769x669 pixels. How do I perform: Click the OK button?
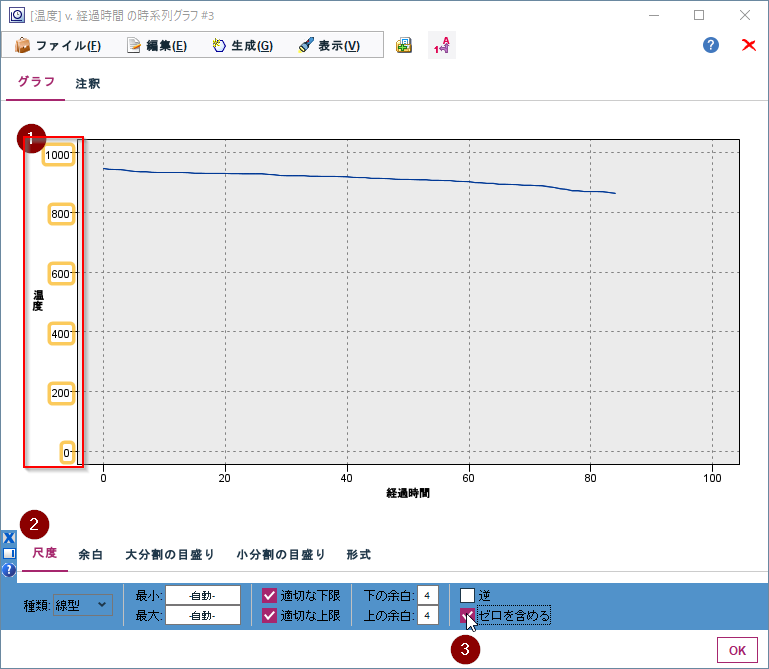[x=737, y=650]
